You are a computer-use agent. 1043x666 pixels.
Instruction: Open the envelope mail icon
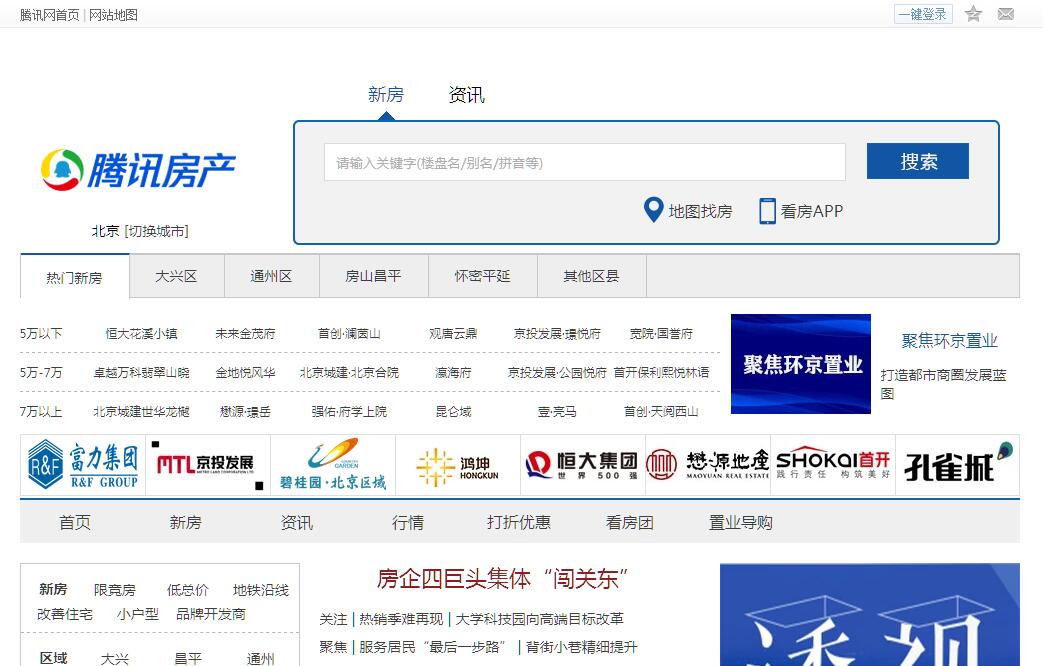pyautogui.click(x=1005, y=14)
